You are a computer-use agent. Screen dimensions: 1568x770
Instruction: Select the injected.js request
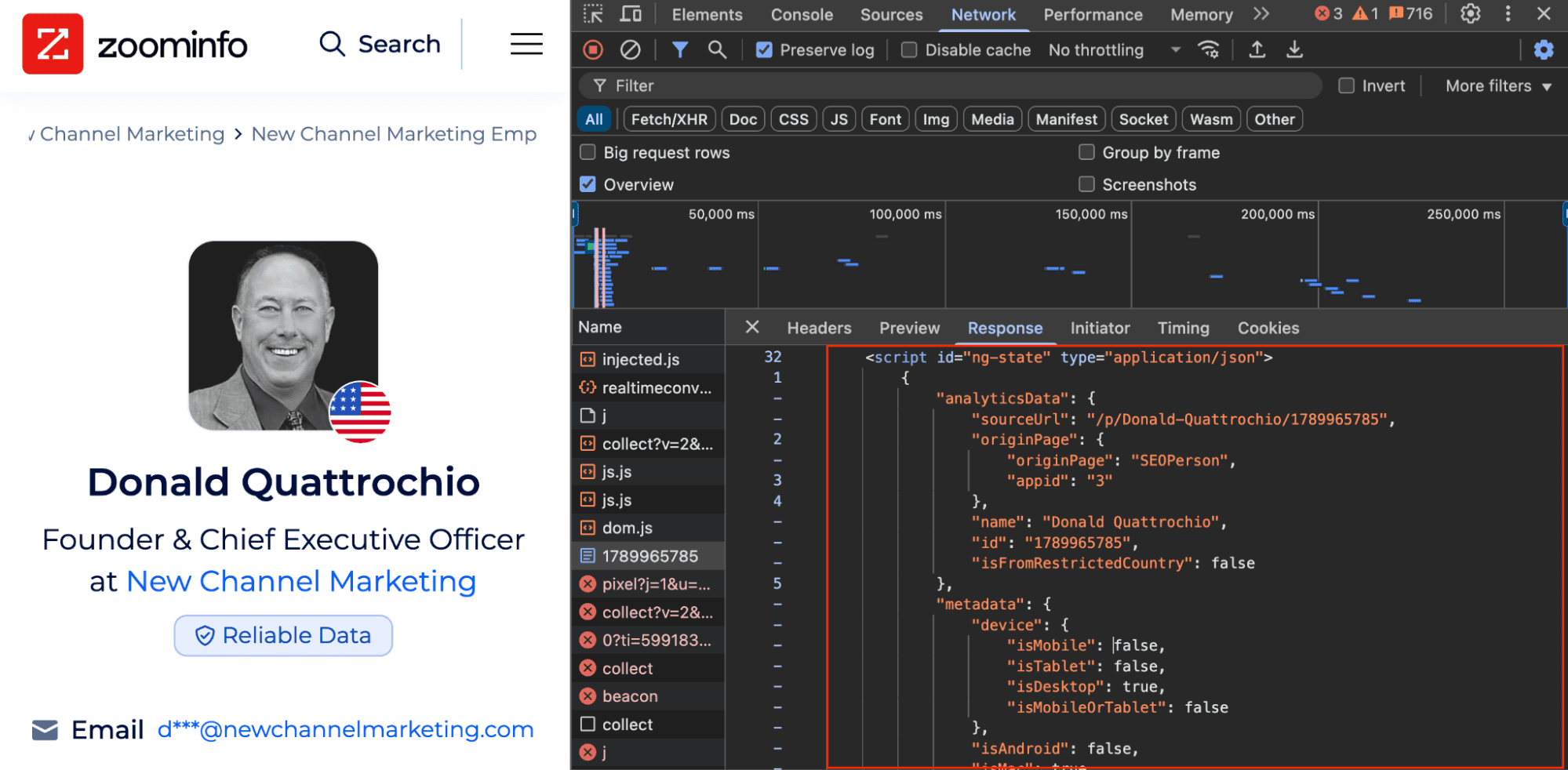tap(648, 359)
